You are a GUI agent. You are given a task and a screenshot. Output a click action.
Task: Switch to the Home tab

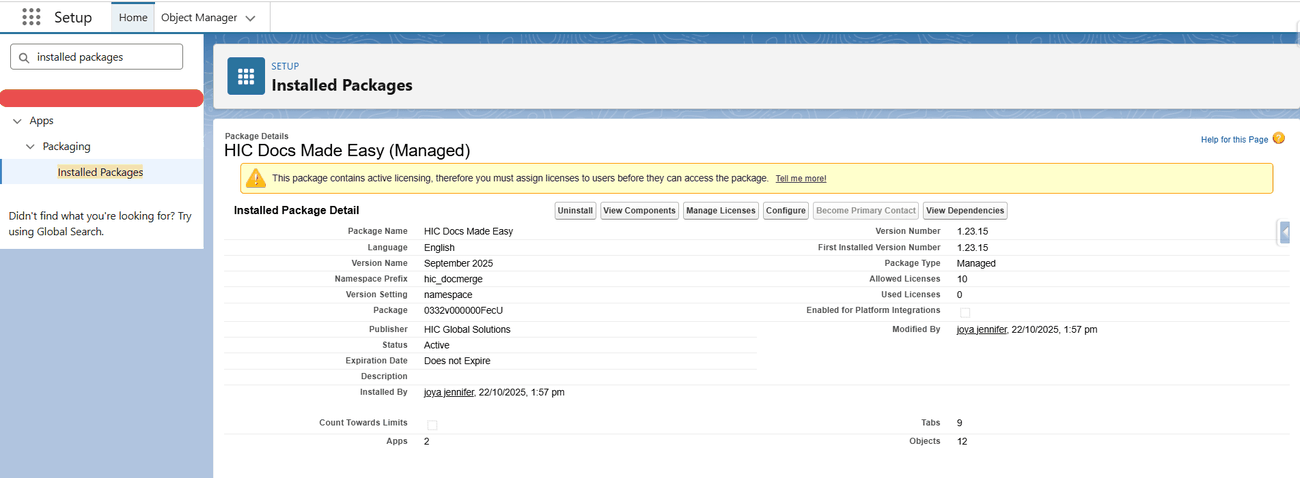point(133,18)
